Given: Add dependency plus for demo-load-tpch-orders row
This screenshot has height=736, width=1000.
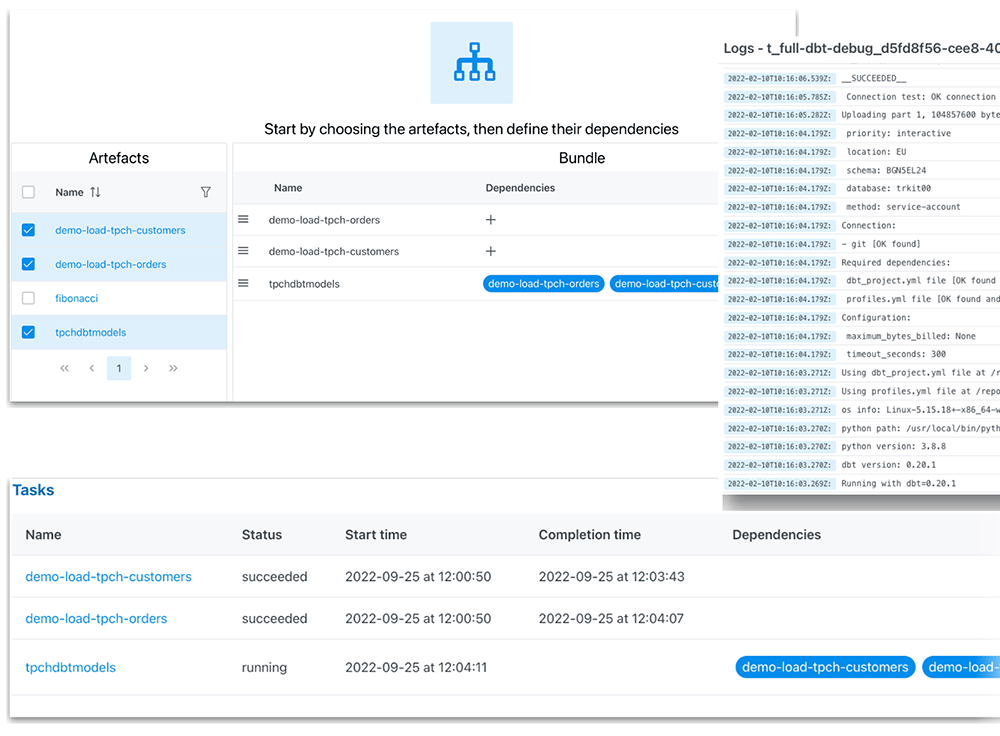Looking at the screenshot, I should tap(491, 220).
